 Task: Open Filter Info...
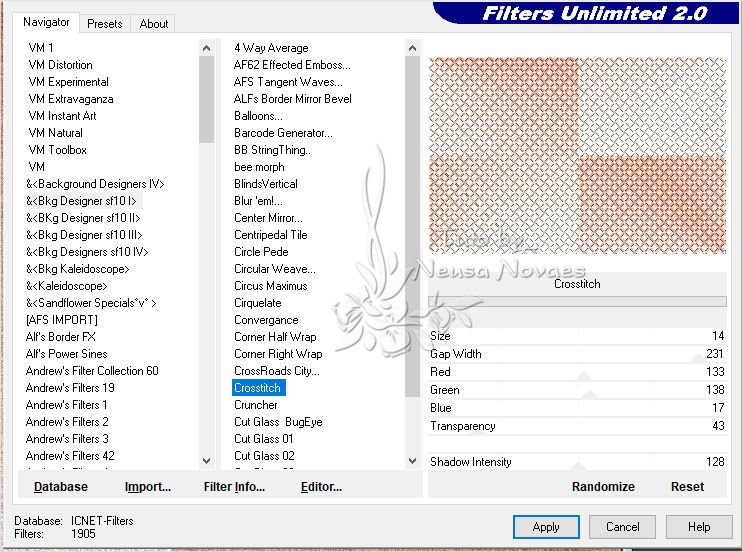point(234,487)
